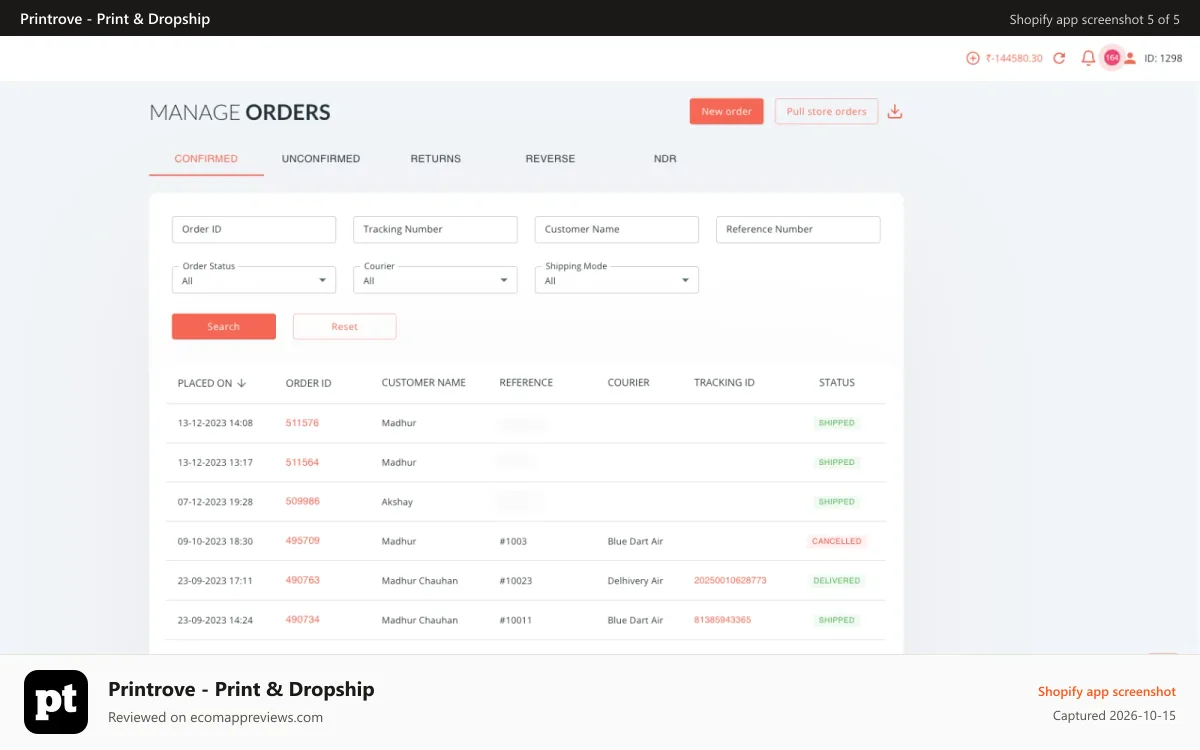This screenshot has width=1200, height=750.
Task: Open order 509986 link
Action: pyautogui.click(x=302, y=501)
